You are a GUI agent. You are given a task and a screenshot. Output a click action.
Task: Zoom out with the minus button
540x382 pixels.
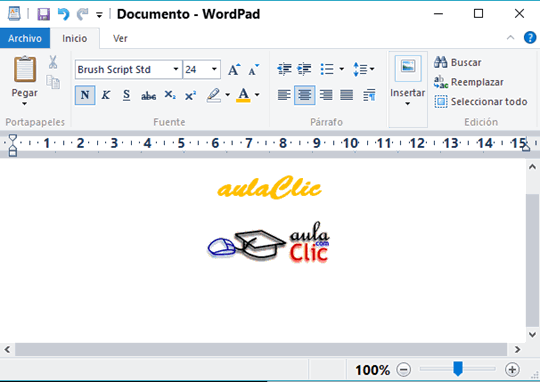coord(404,370)
